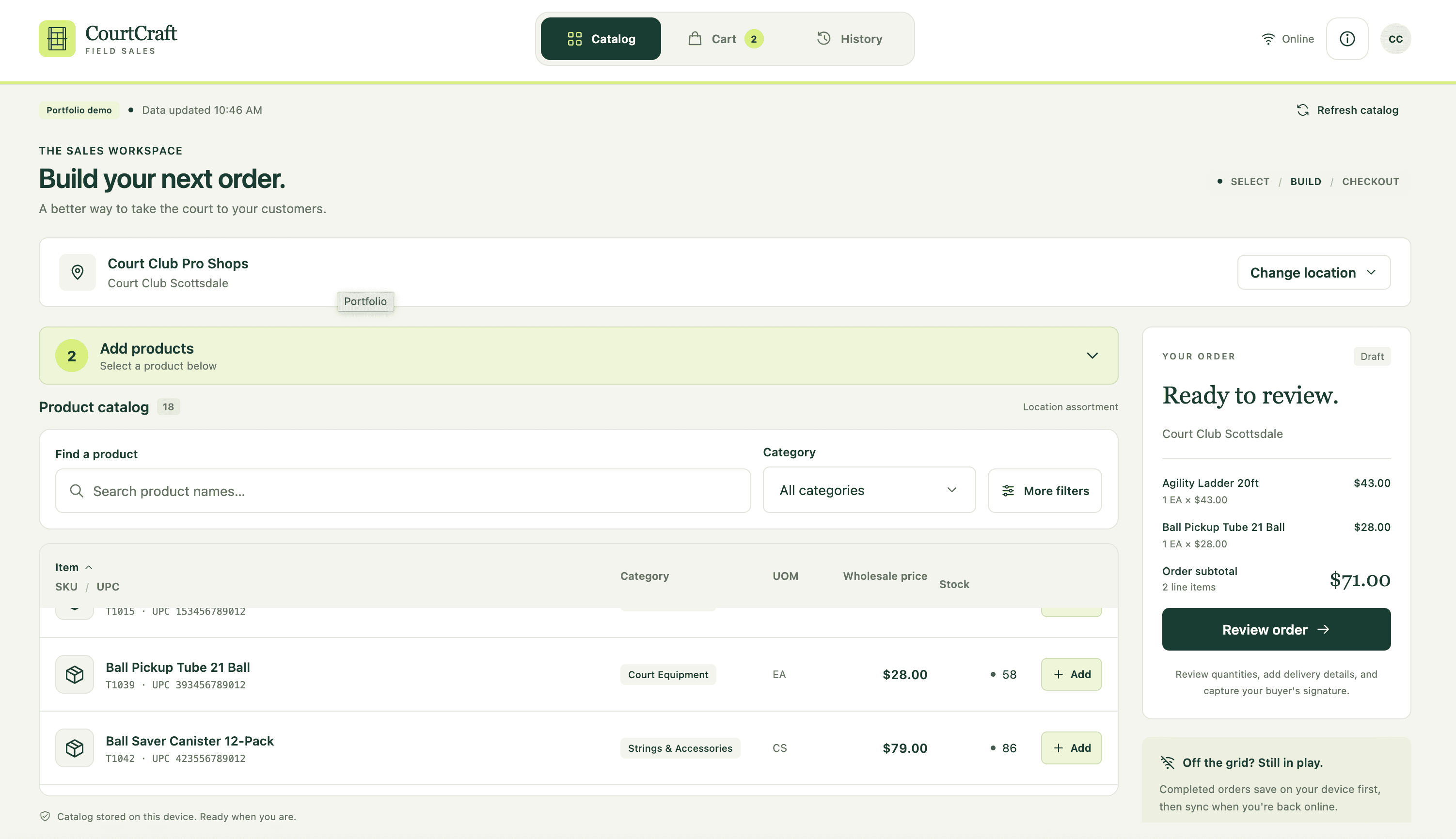Click the Court Equipment category tag
The height and width of the screenshot is (839, 1456).
[x=668, y=674]
